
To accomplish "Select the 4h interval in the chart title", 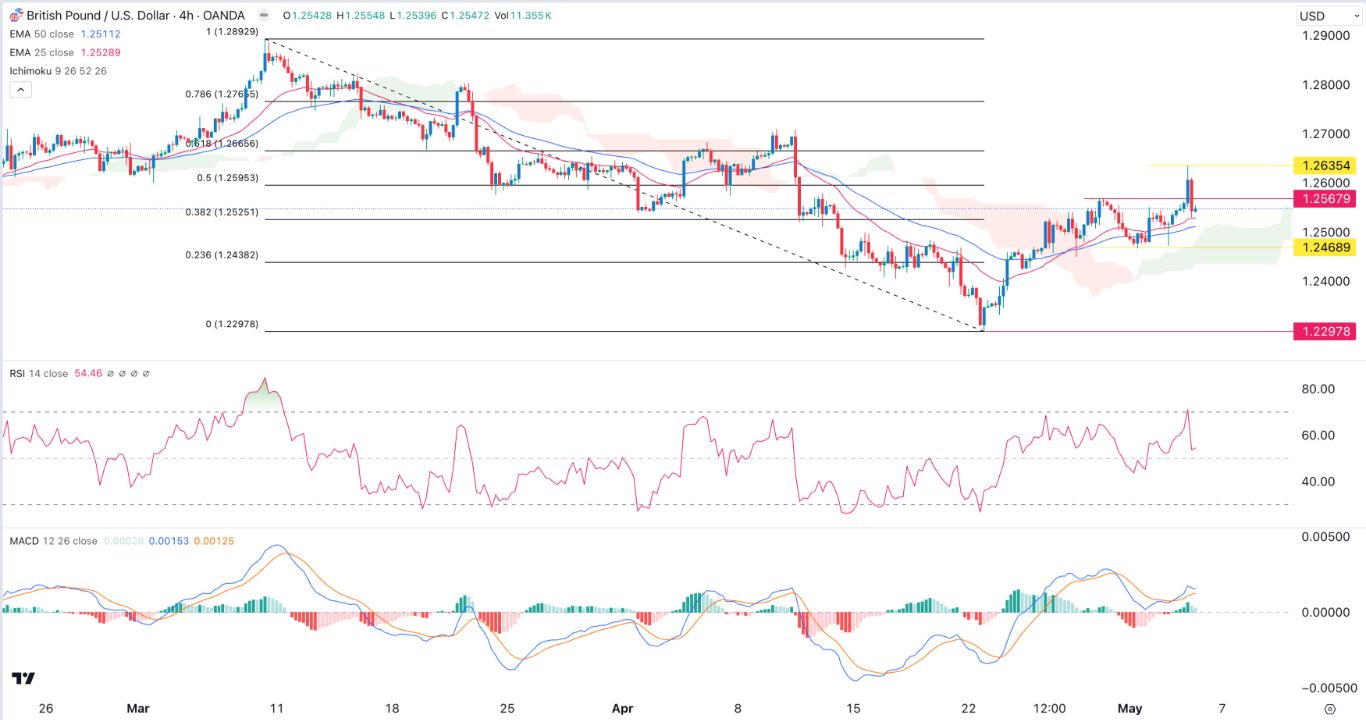I will tap(184, 16).
